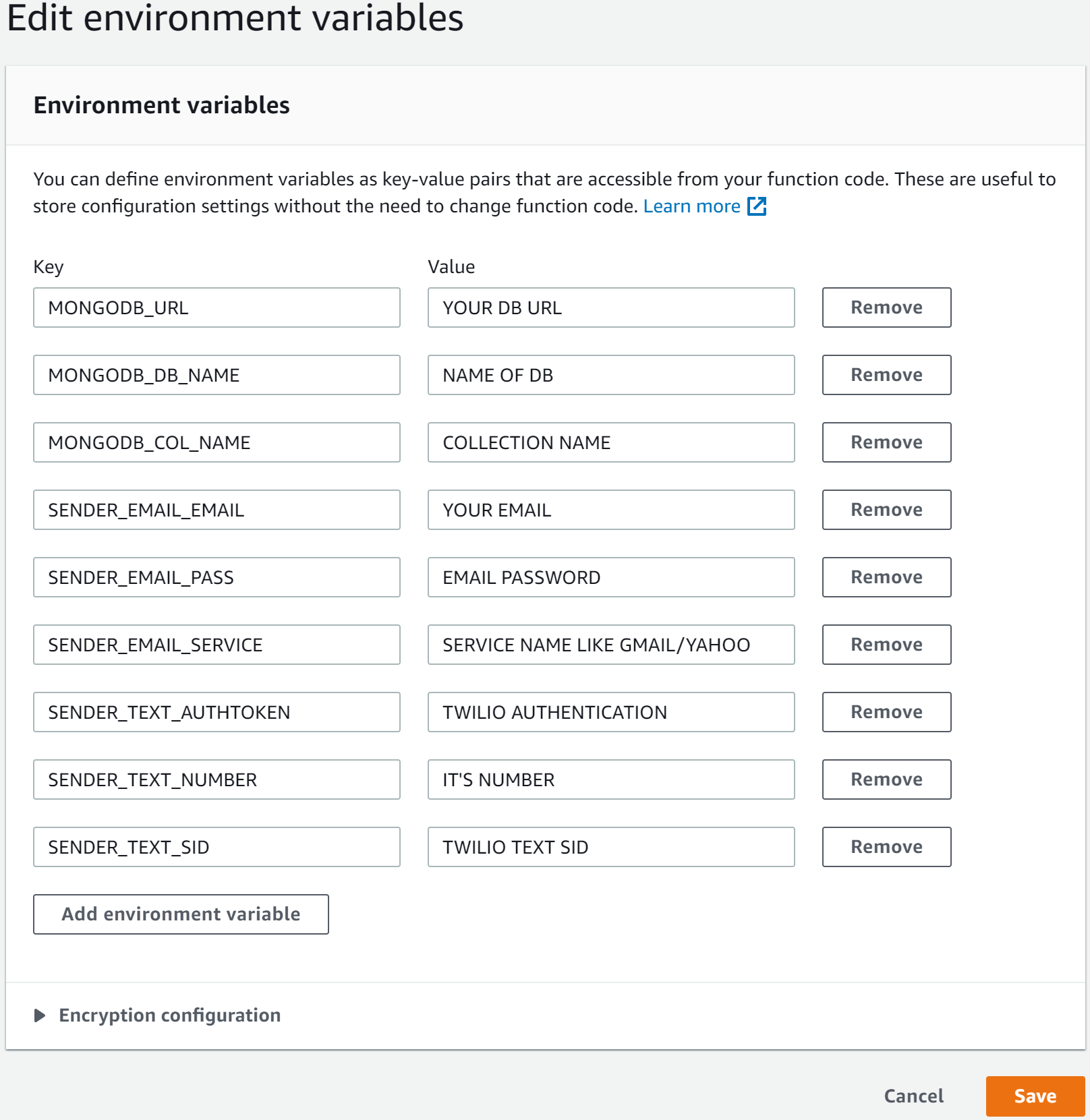Select the YOUR DB URL value field
The height and width of the screenshot is (1120, 1090).
[610, 307]
